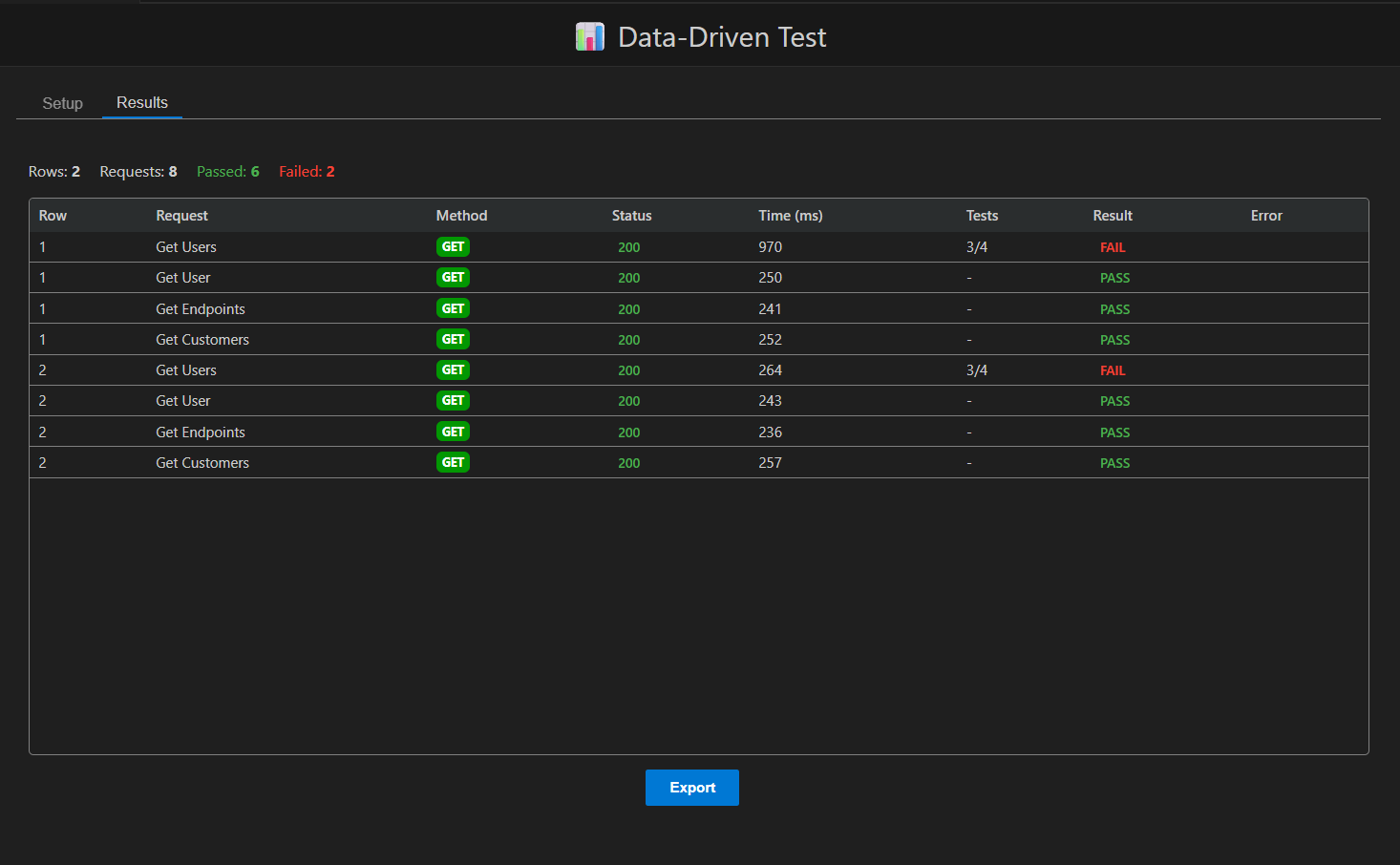Select Get User request in data row 2
The image size is (1400, 865).
[x=183, y=401]
